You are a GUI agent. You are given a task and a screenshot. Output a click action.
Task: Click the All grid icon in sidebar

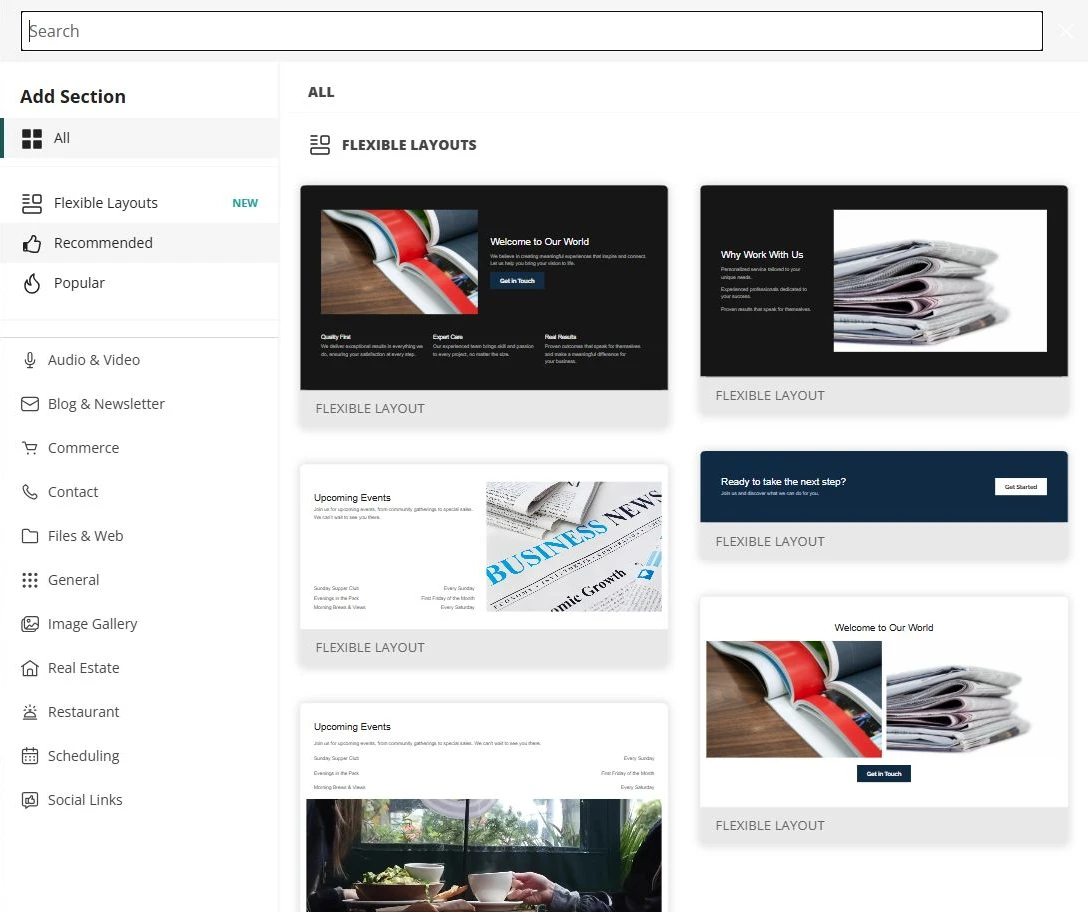32,139
